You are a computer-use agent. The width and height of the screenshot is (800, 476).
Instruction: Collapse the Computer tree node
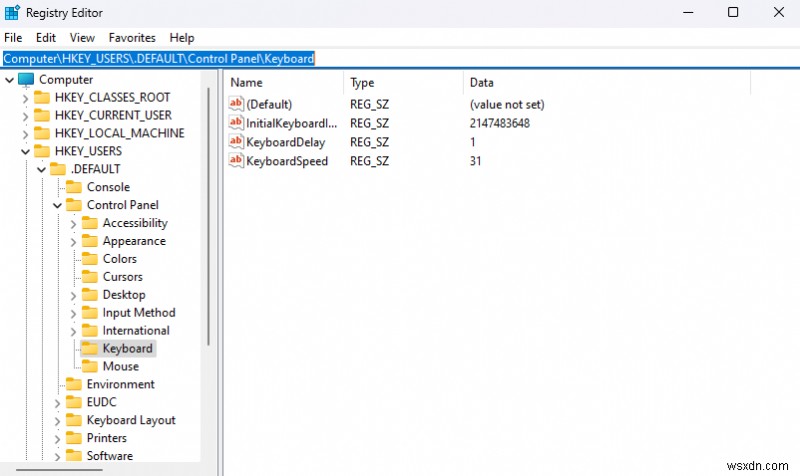[x=9, y=80]
